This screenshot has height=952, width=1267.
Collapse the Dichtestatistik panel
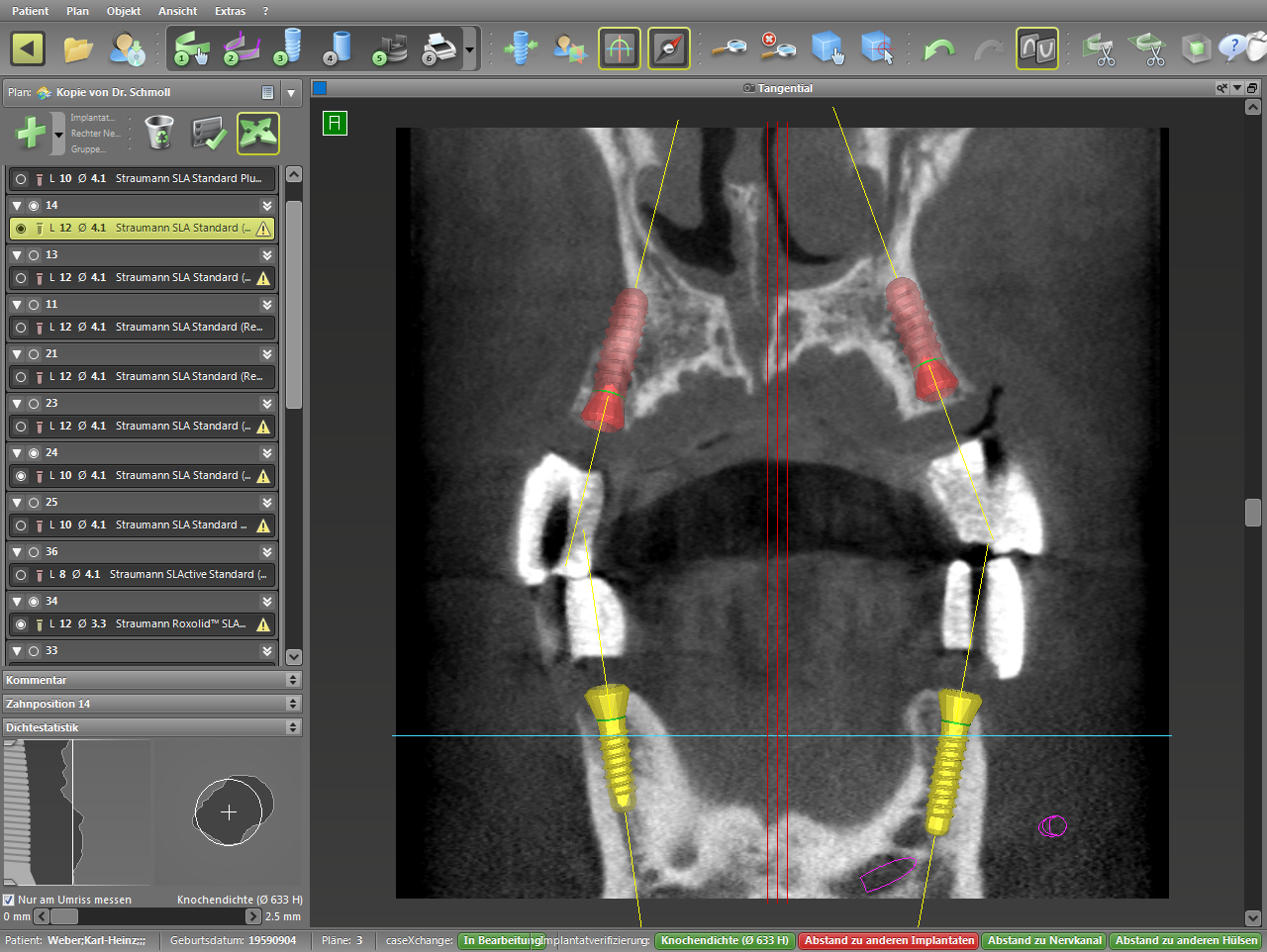(x=152, y=727)
